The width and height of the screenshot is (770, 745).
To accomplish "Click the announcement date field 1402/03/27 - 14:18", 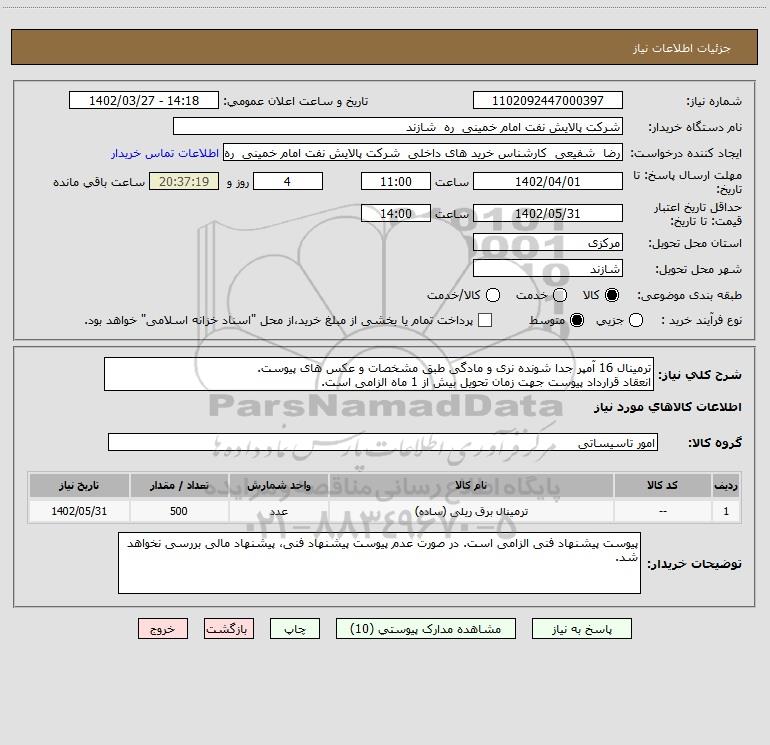I will 144,100.
